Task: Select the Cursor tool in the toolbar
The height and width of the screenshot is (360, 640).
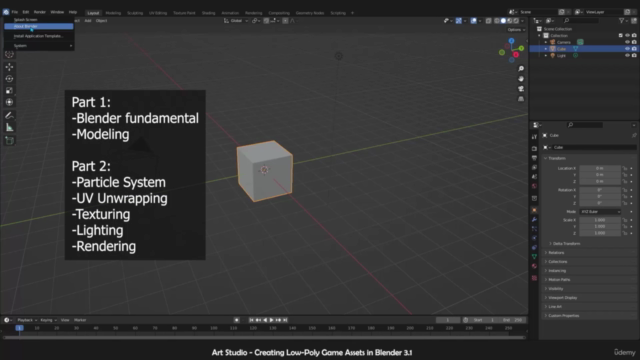Action: click(x=9, y=54)
